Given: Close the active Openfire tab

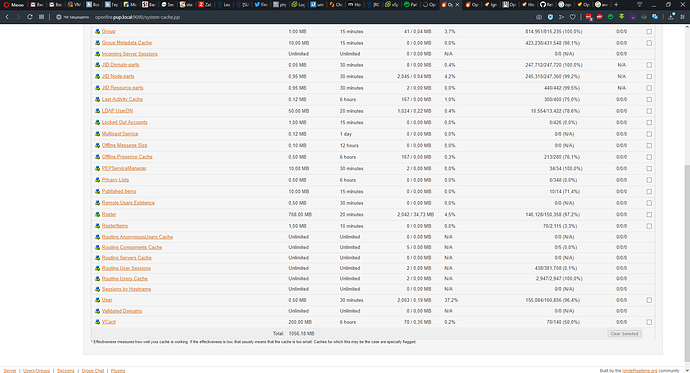Looking at the screenshot, I should (x=457, y=5).
